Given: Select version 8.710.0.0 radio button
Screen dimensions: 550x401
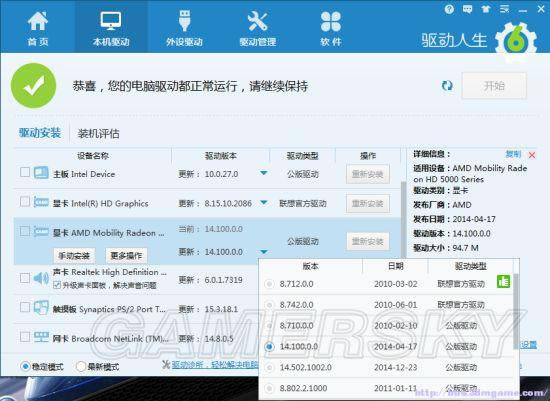Looking at the screenshot, I should point(269,326).
